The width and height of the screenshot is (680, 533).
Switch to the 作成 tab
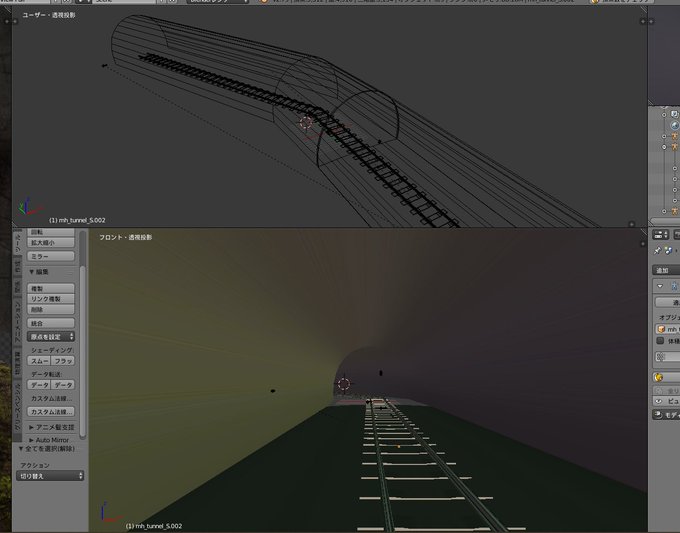point(17,265)
